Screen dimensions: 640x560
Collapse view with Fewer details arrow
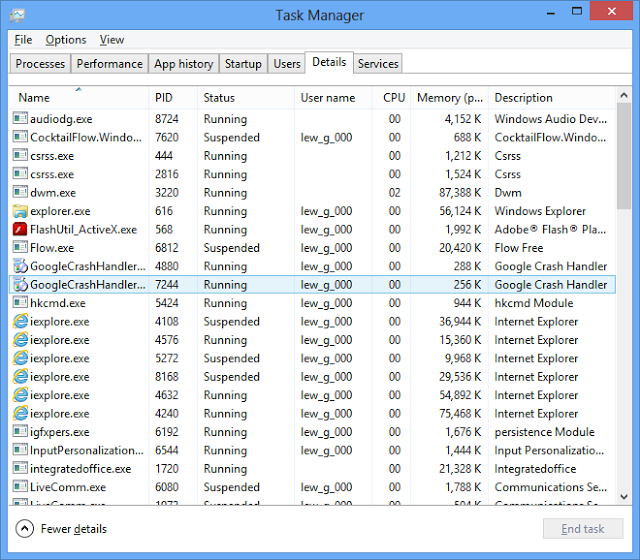[x=24, y=529]
